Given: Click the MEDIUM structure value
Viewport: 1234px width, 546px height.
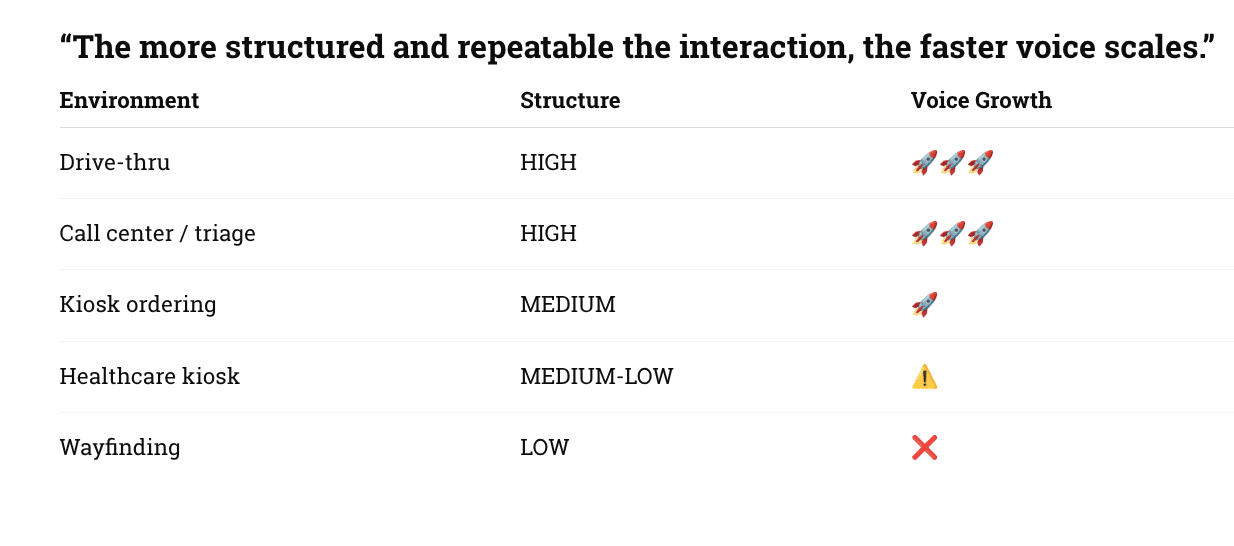Looking at the screenshot, I should [x=568, y=305].
